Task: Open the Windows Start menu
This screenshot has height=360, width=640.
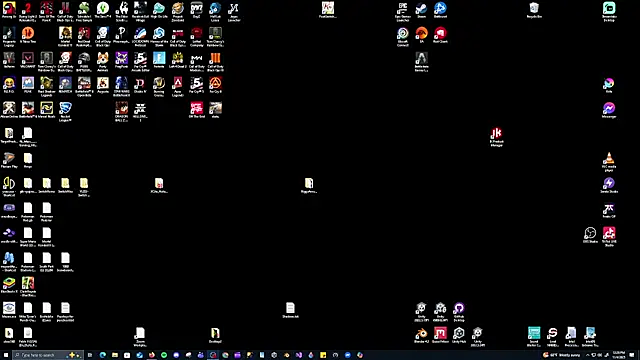Action: pyautogui.click(x=6, y=355)
